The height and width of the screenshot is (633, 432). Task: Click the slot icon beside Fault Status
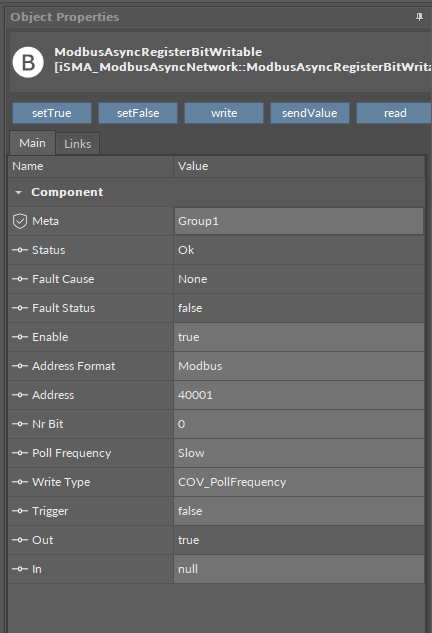[20, 308]
